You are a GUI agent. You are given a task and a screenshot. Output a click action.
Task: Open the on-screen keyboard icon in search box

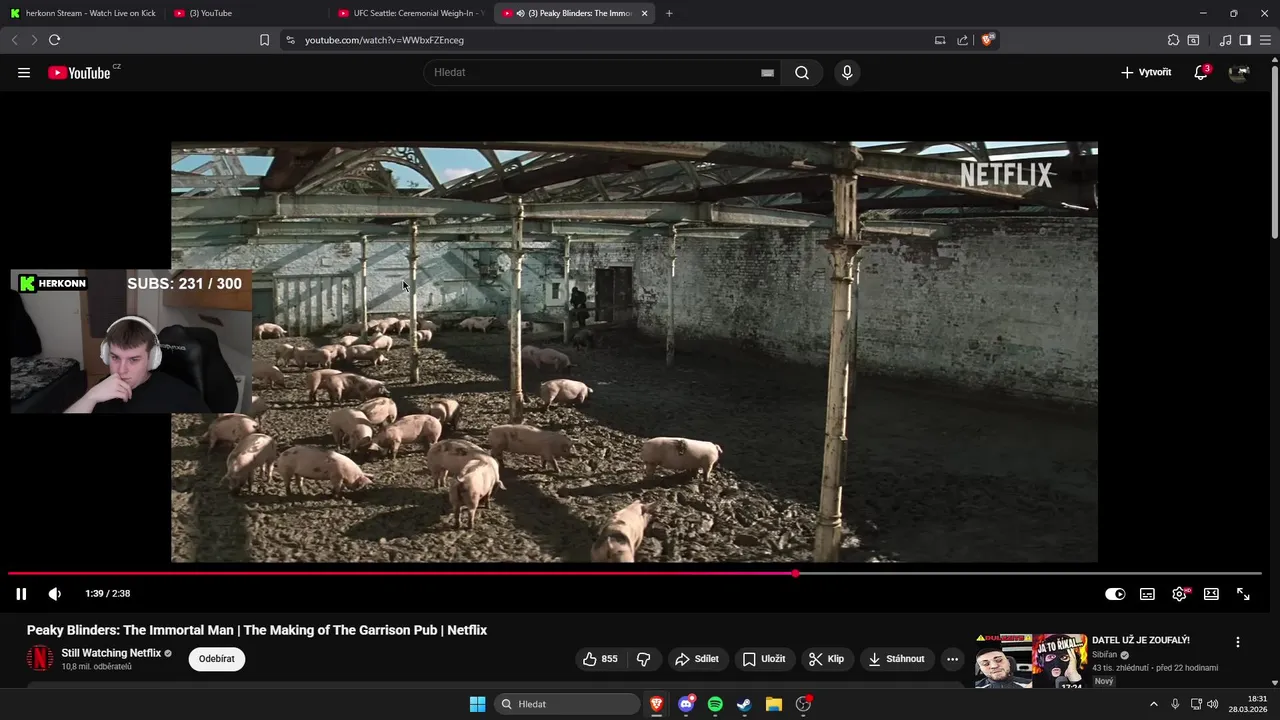pyautogui.click(x=767, y=73)
